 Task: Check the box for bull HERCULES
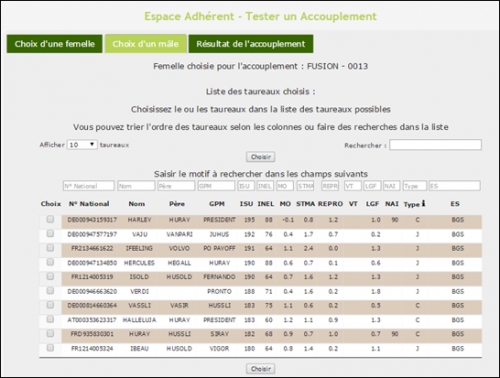pyautogui.click(x=50, y=262)
